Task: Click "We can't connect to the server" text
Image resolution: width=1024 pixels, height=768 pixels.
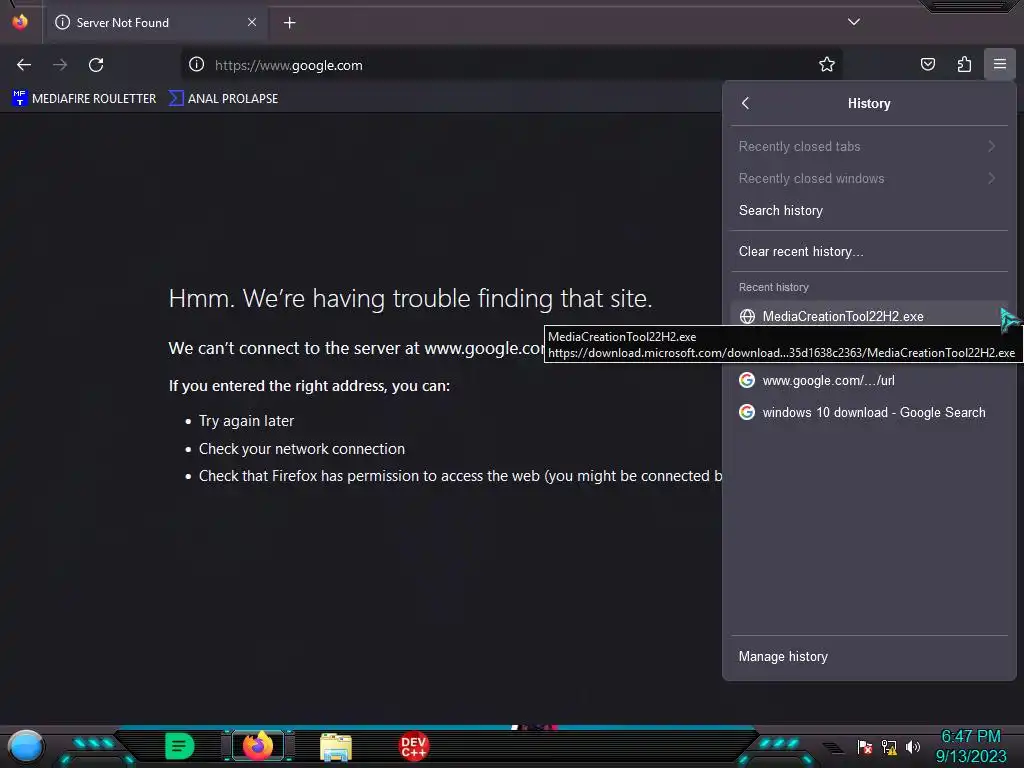Action: 356,348
